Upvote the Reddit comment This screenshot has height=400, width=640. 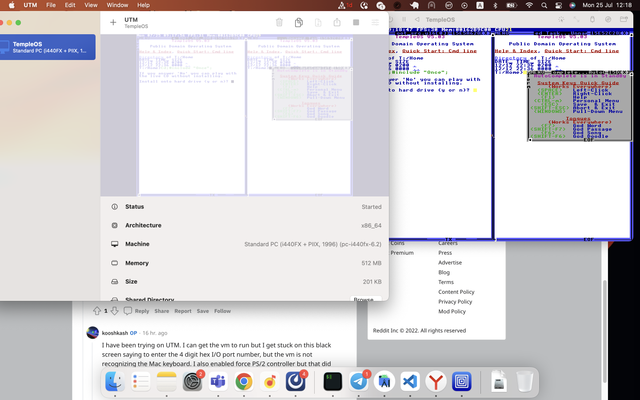point(97,311)
